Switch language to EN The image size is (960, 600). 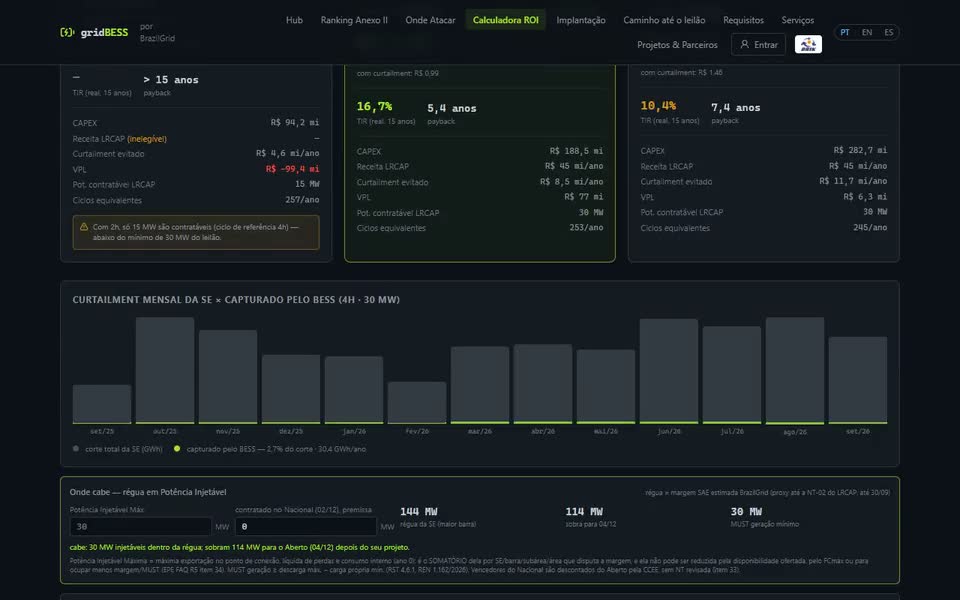tap(867, 32)
